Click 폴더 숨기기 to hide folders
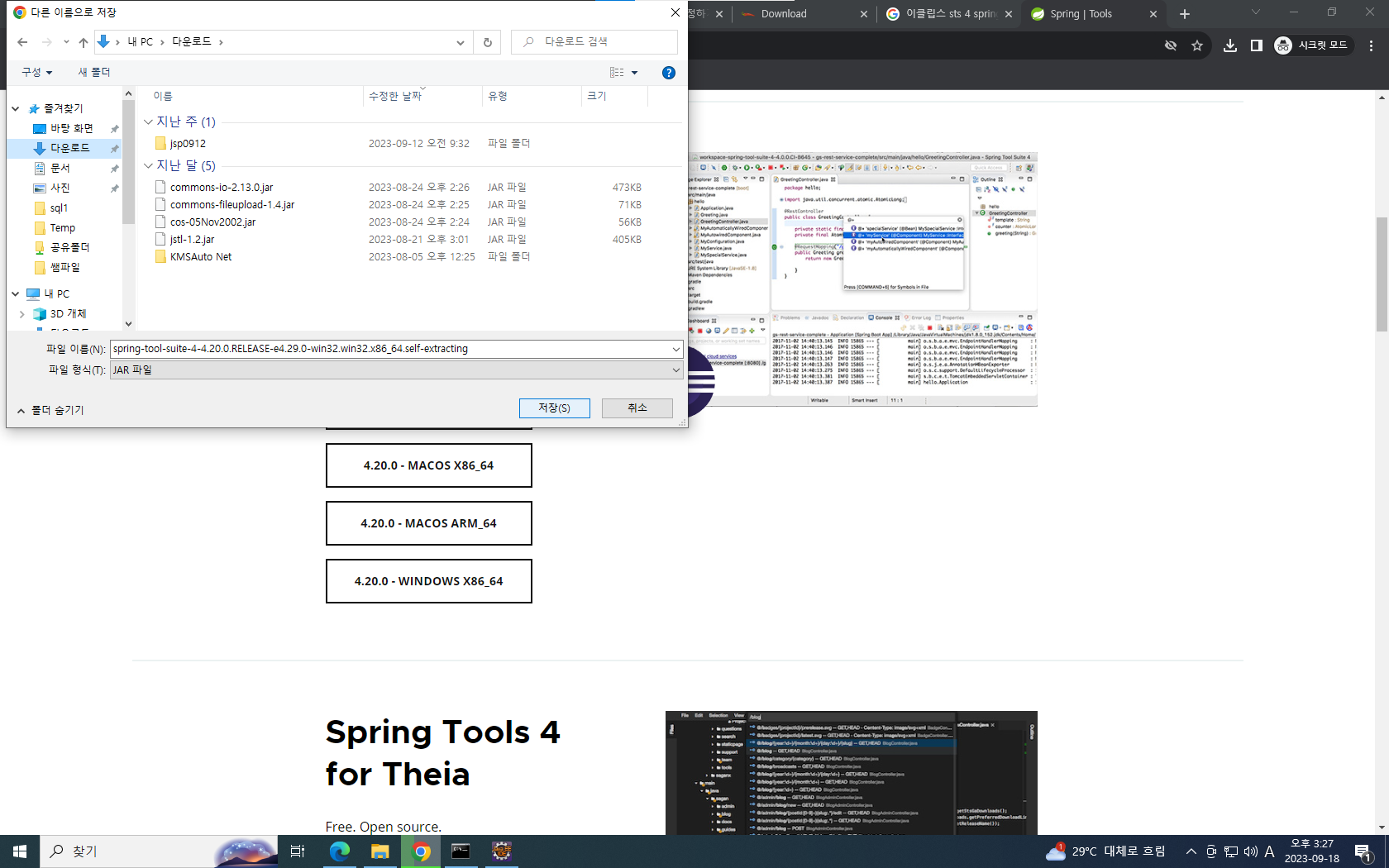Screen dimensions: 1389x868 tap(50, 410)
